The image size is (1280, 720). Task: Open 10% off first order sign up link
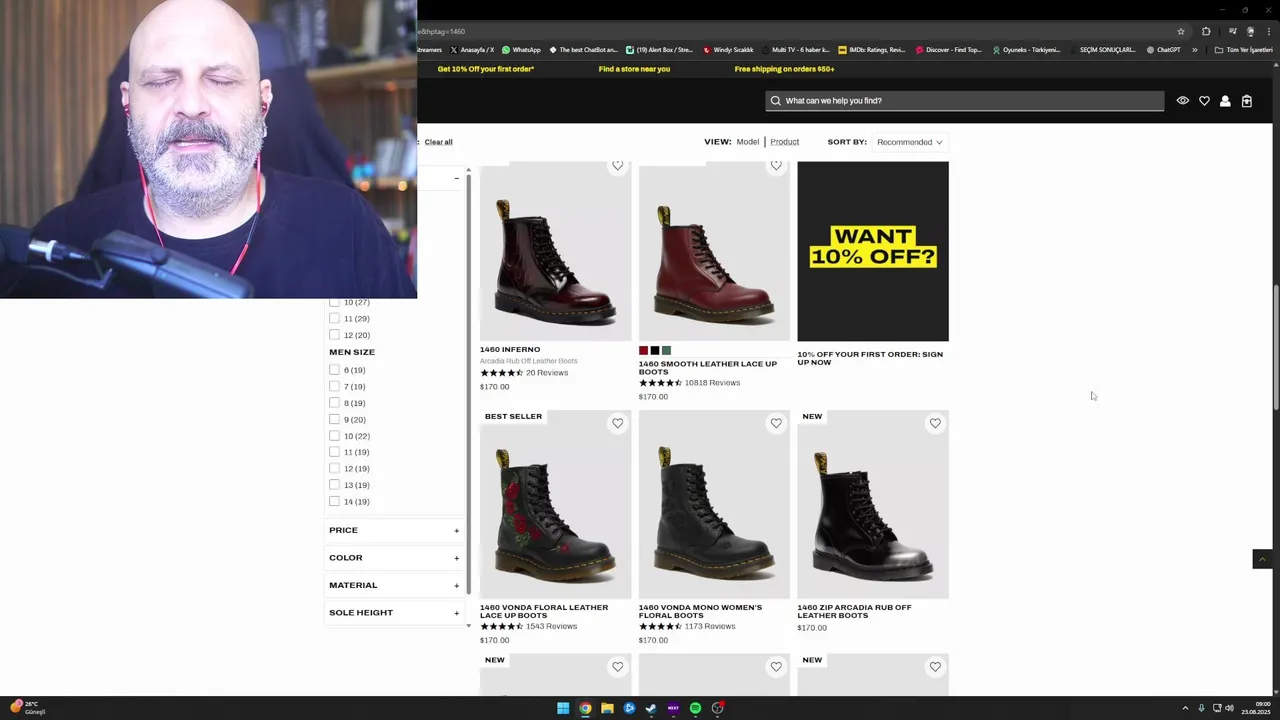click(870, 358)
